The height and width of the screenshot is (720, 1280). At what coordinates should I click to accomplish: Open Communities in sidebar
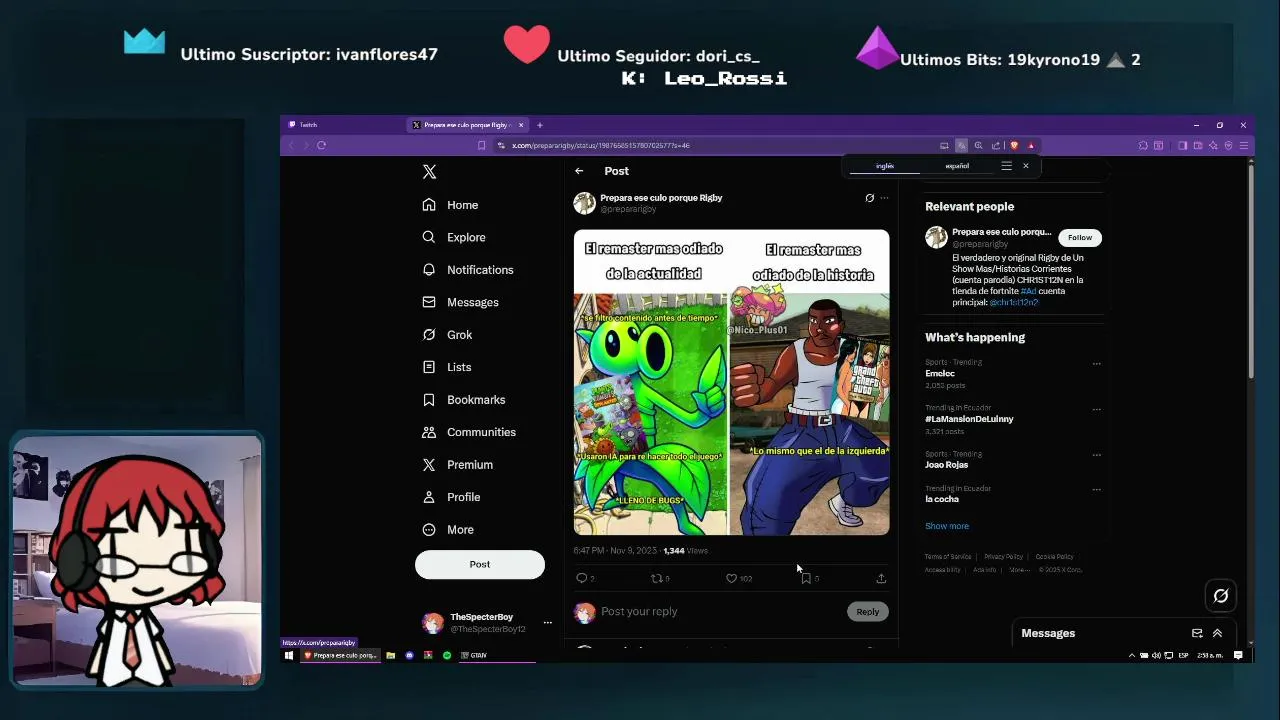tap(468, 432)
